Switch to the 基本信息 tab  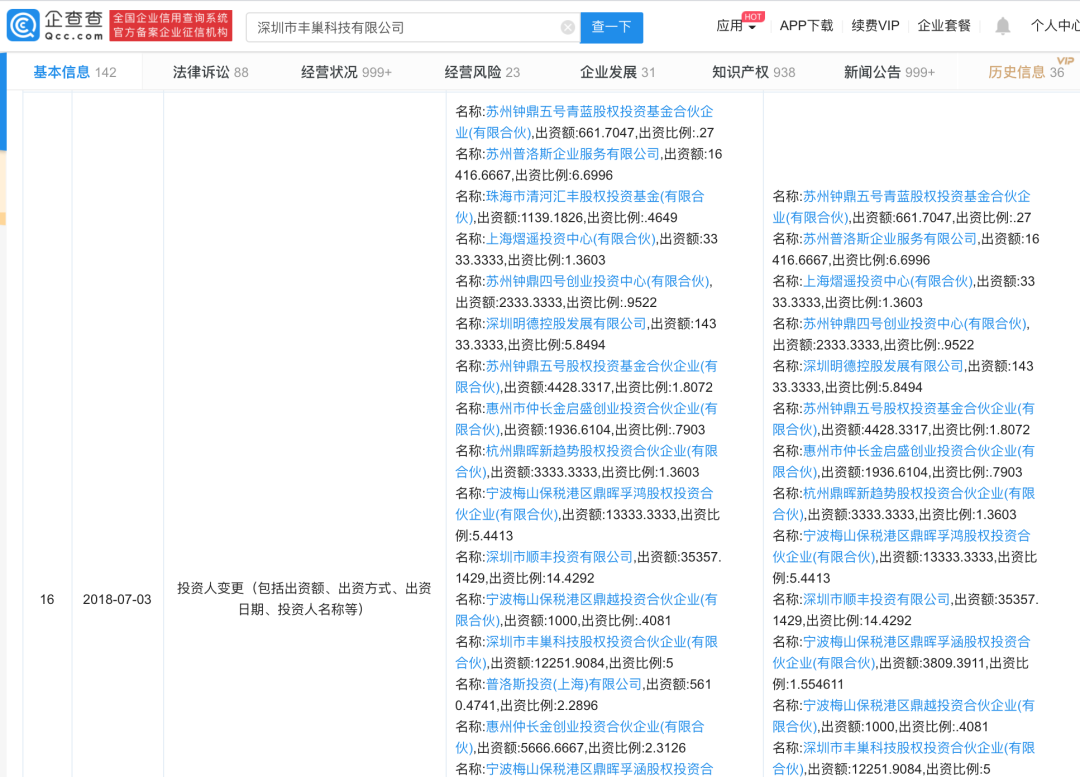75,72
